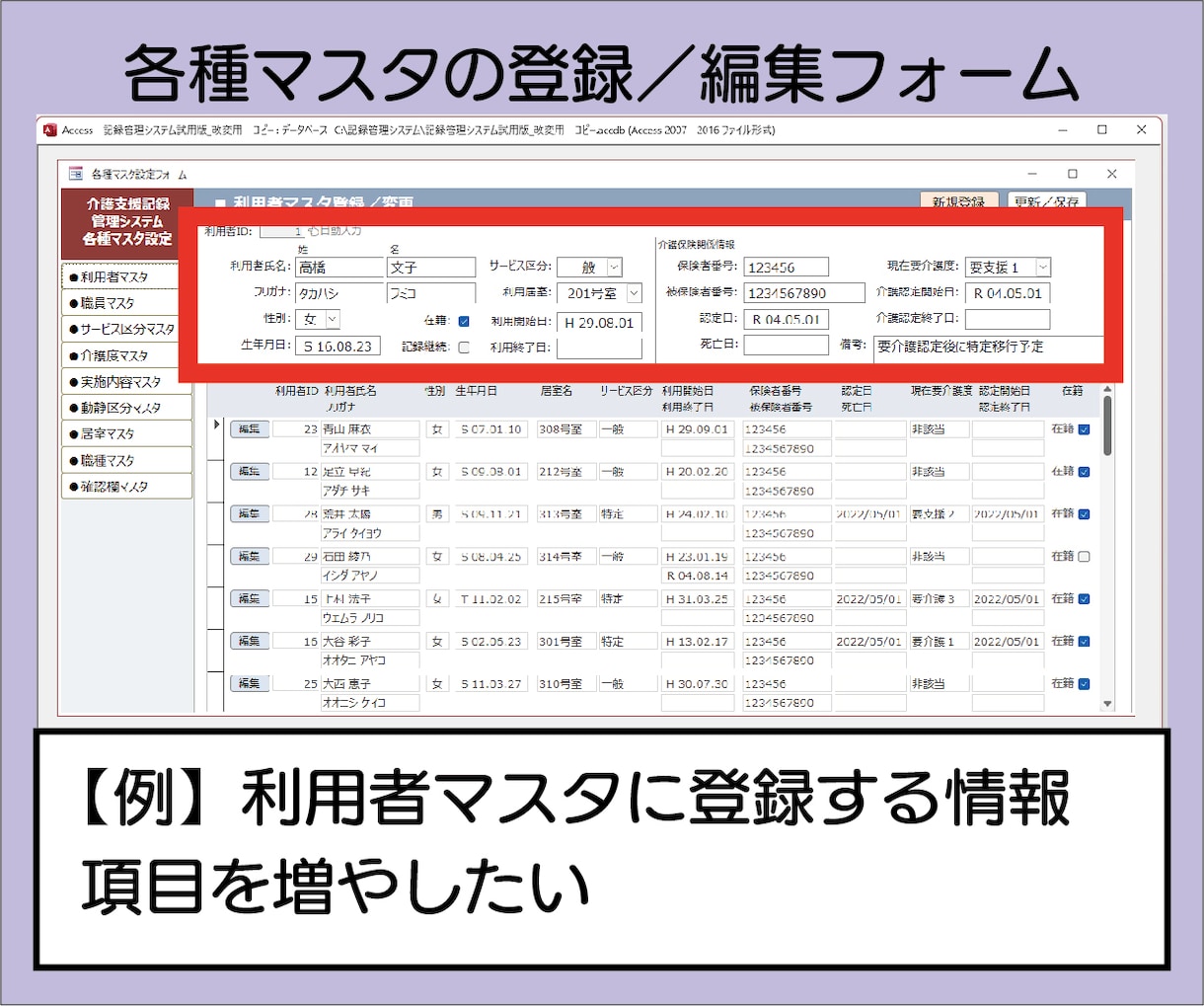Screen dimensions: 1204x1006
Task: Click 編集 button for 石田 綾乃
Action: point(250,556)
